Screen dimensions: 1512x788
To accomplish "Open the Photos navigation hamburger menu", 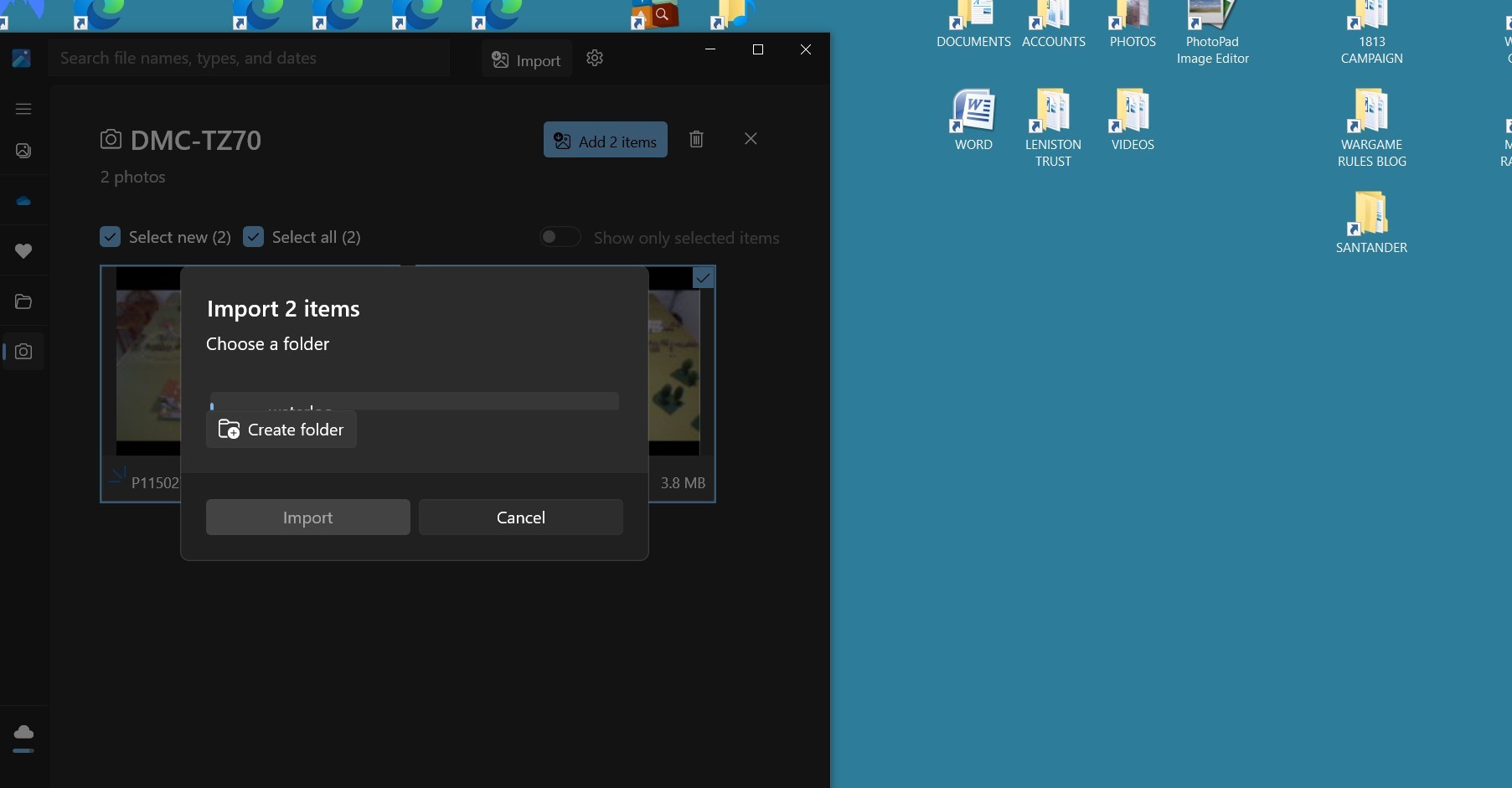I will coord(23,109).
